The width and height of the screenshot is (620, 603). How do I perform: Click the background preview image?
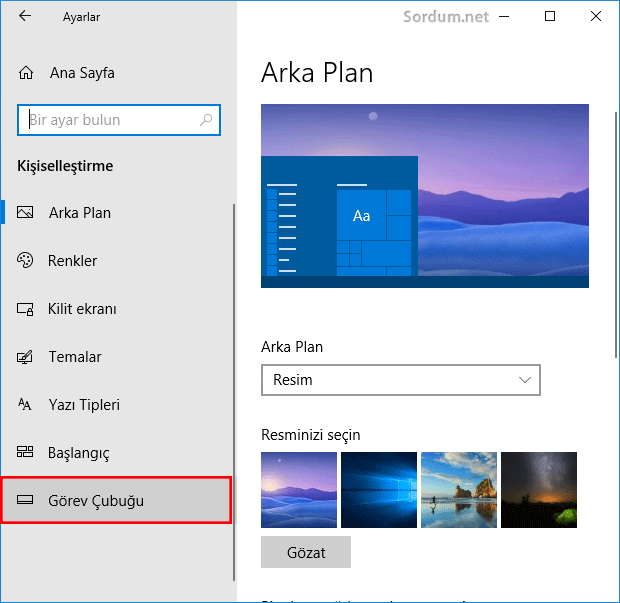pos(425,196)
